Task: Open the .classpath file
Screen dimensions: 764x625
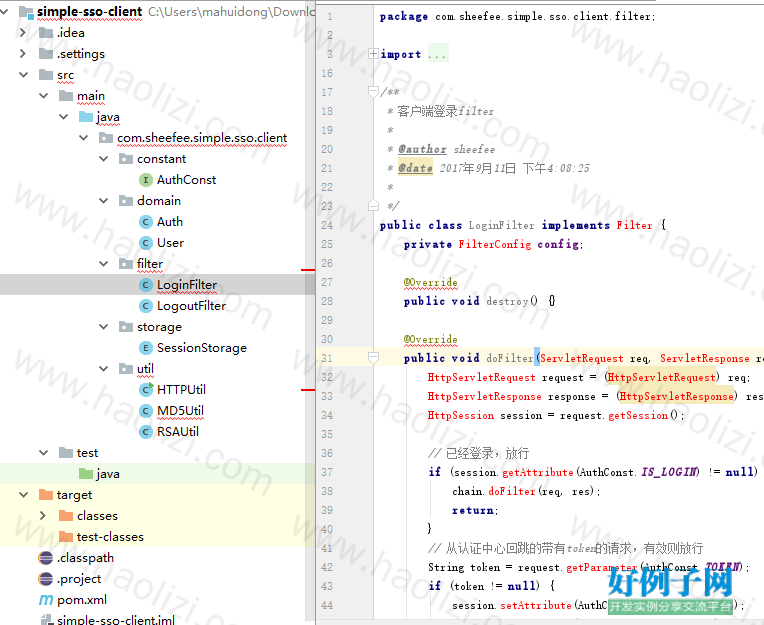Action: (85, 558)
